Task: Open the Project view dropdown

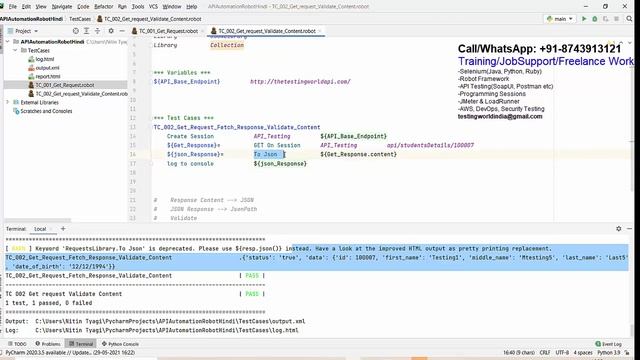Action: pyautogui.click(x=23, y=31)
